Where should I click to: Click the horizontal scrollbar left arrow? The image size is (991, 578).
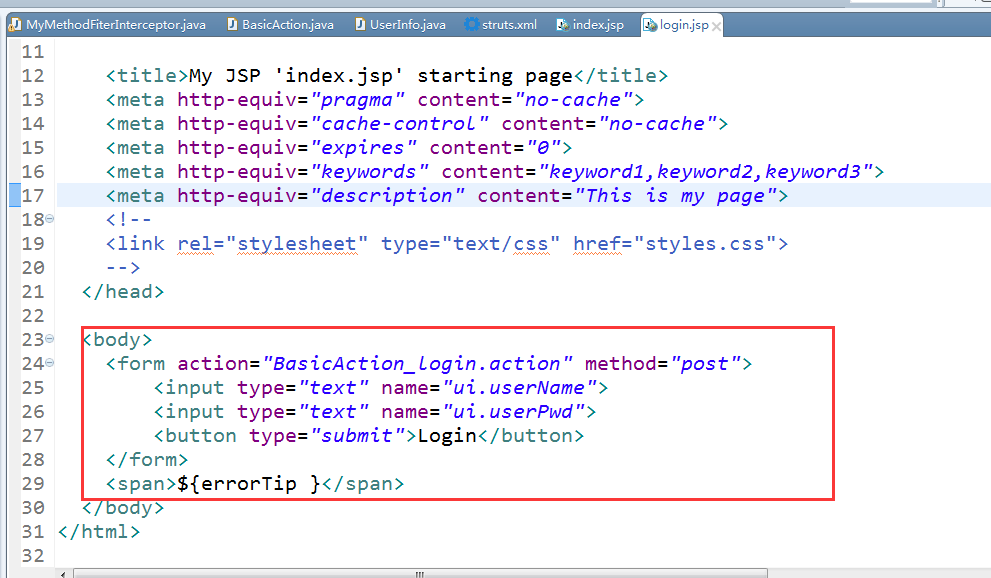point(63,574)
